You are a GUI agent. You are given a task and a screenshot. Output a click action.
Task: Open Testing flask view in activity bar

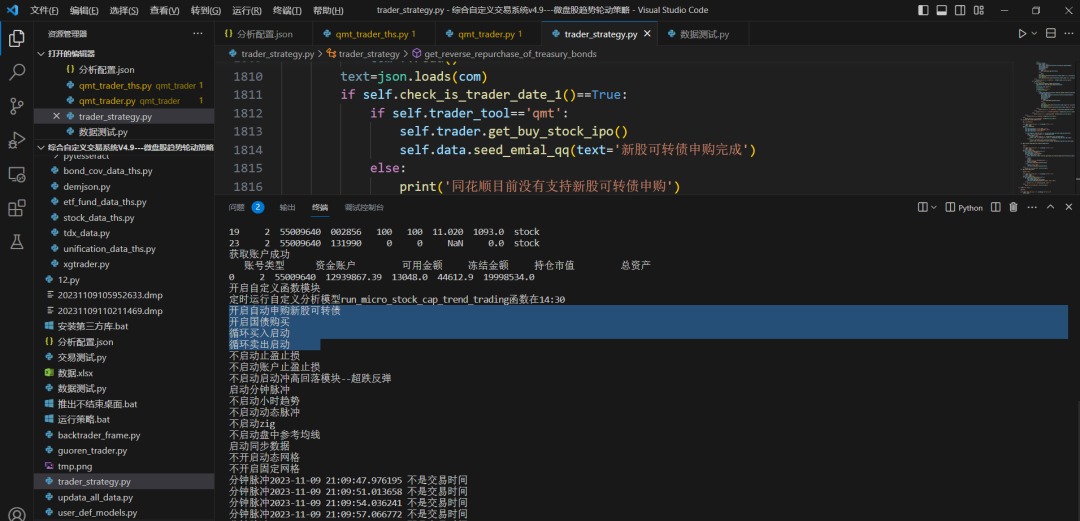click(17, 241)
